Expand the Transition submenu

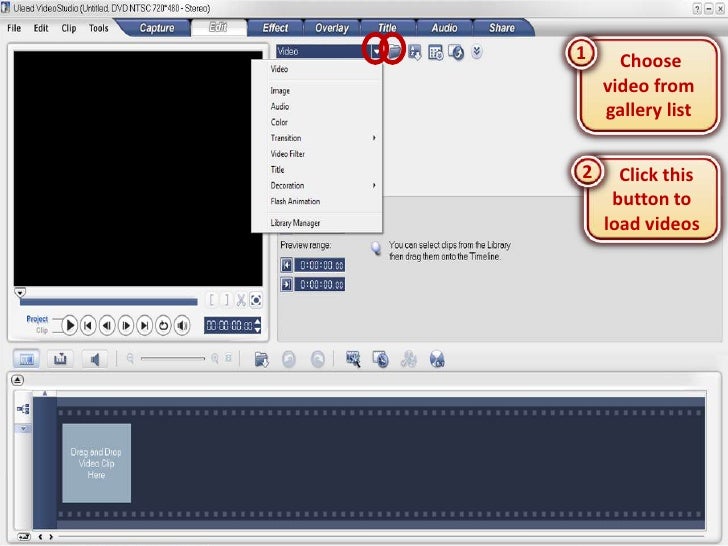coord(317,138)
